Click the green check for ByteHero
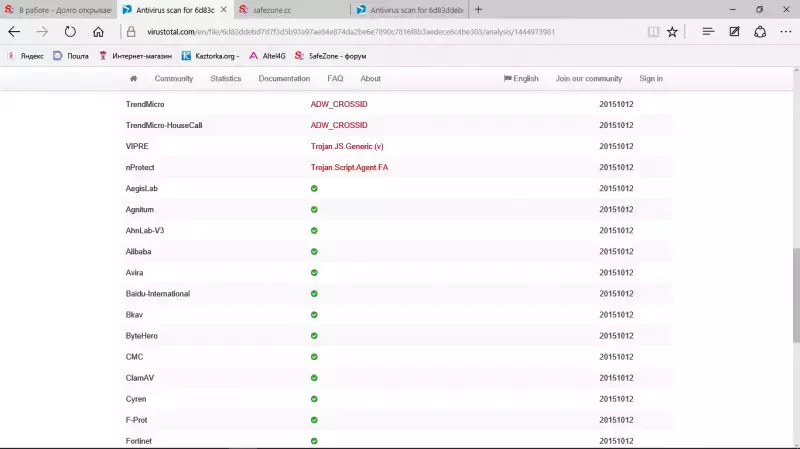The height and width of the screenshot is (449, 800). coord(314,336)
